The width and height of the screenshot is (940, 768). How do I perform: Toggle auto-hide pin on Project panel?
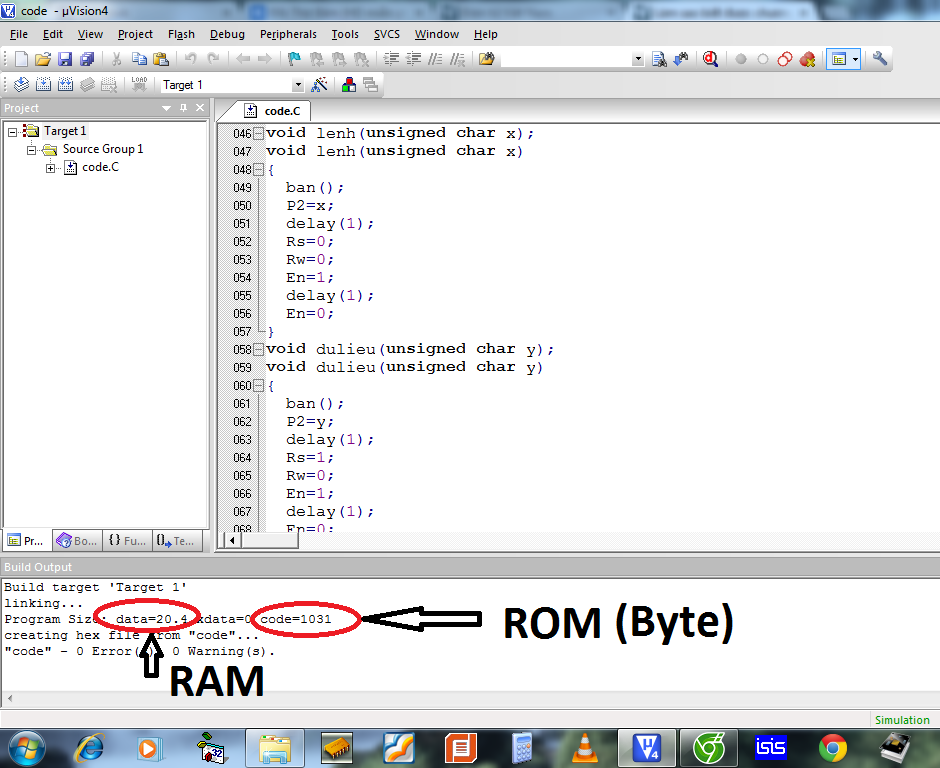183,108
